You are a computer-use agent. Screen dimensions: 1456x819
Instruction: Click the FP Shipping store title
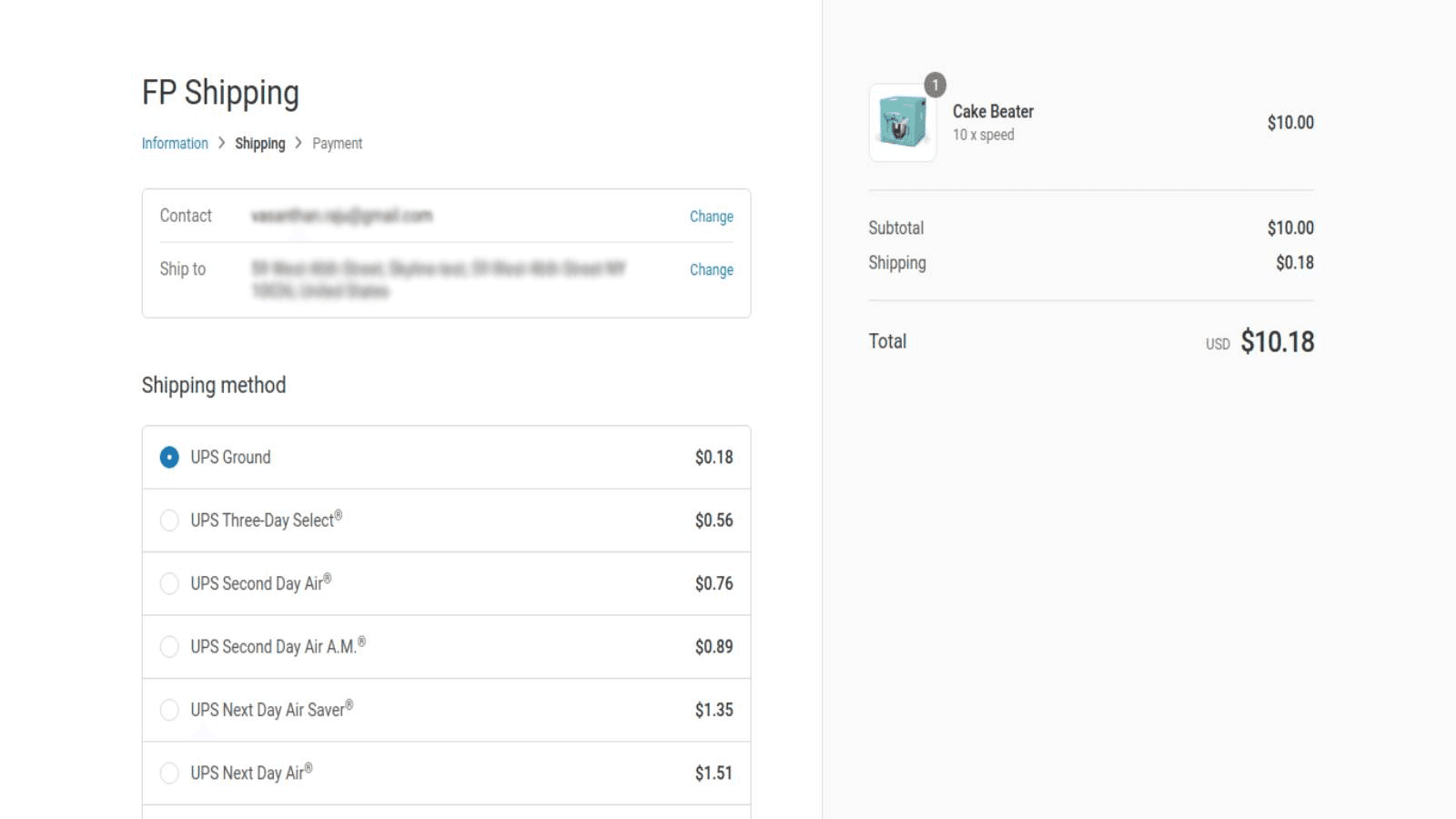pos(220,92)
